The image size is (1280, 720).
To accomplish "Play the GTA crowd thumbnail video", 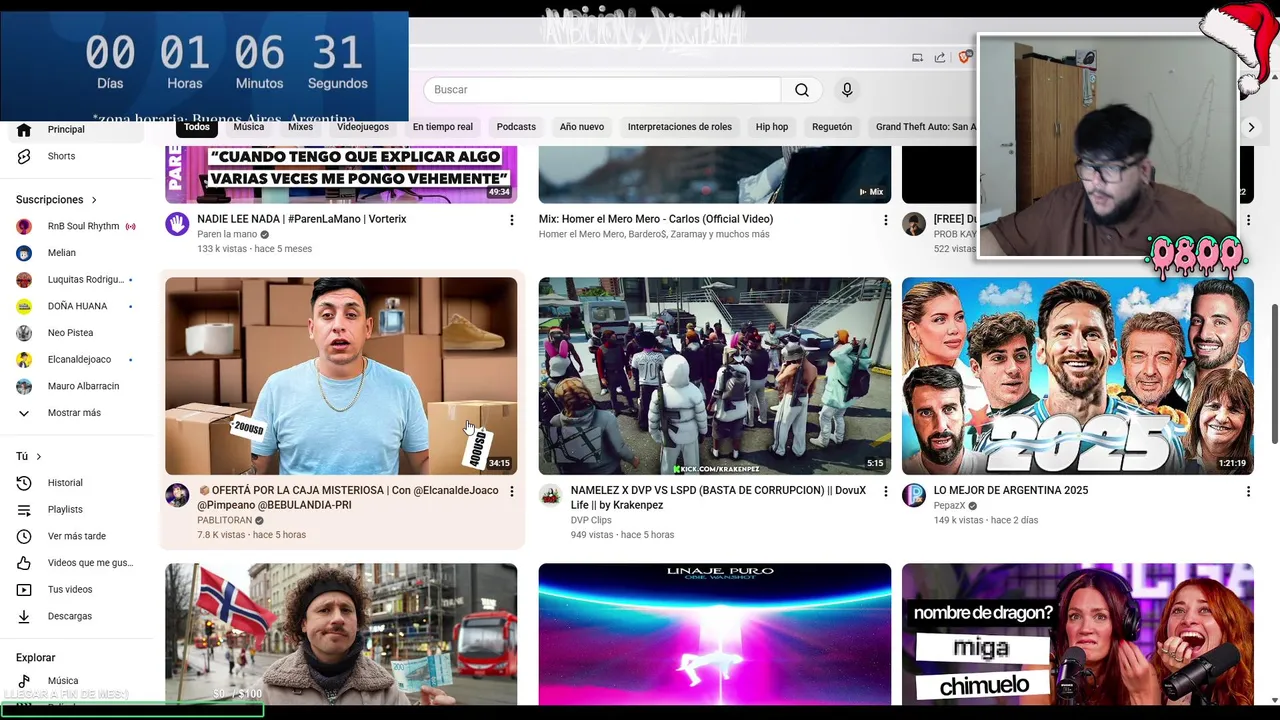I will pyautogui.click(x=714, y=376).
